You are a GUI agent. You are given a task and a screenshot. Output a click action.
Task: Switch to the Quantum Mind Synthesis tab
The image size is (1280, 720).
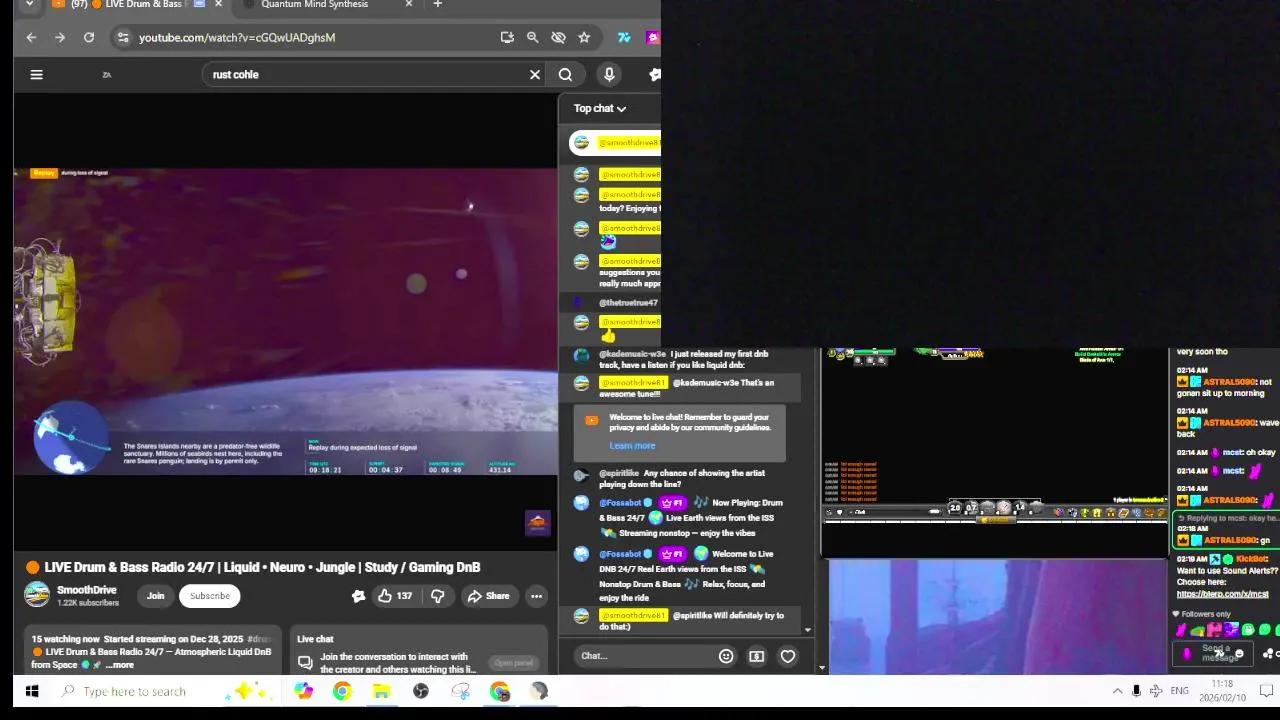click(315, 5)
